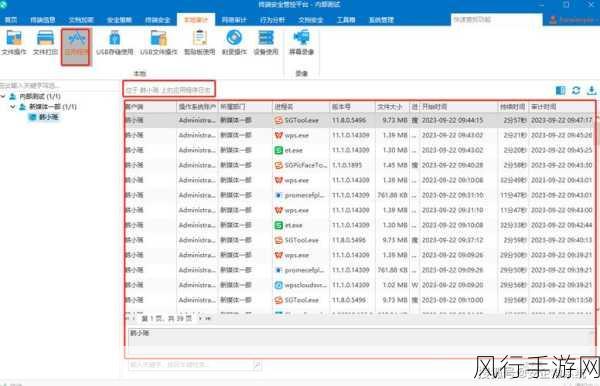Jump to the last page of results
This screenshot has width=600, height=386.
[x=208, y=318]
